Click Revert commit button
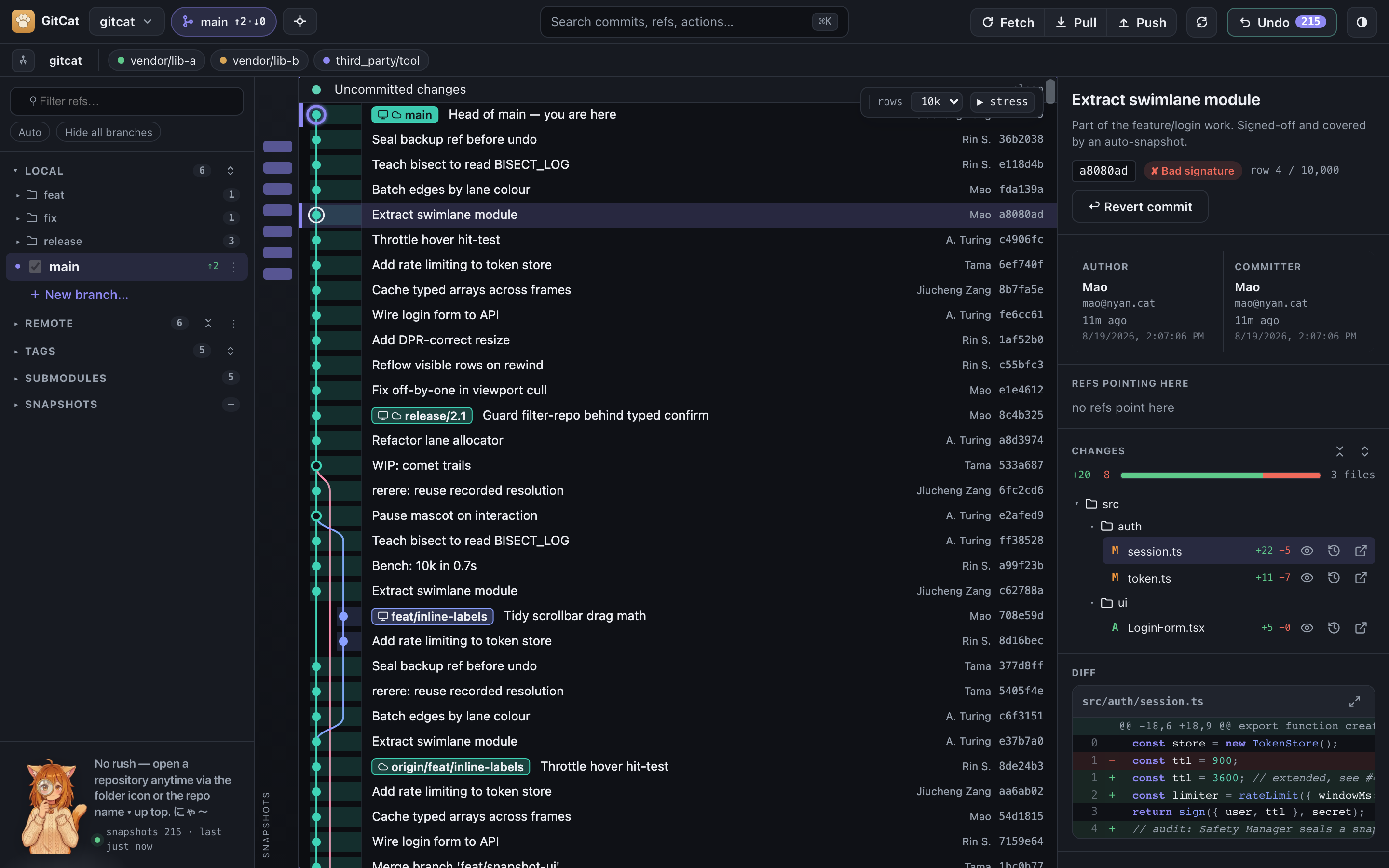This screenshot has height=868, width=1389. coord(1140,207)
